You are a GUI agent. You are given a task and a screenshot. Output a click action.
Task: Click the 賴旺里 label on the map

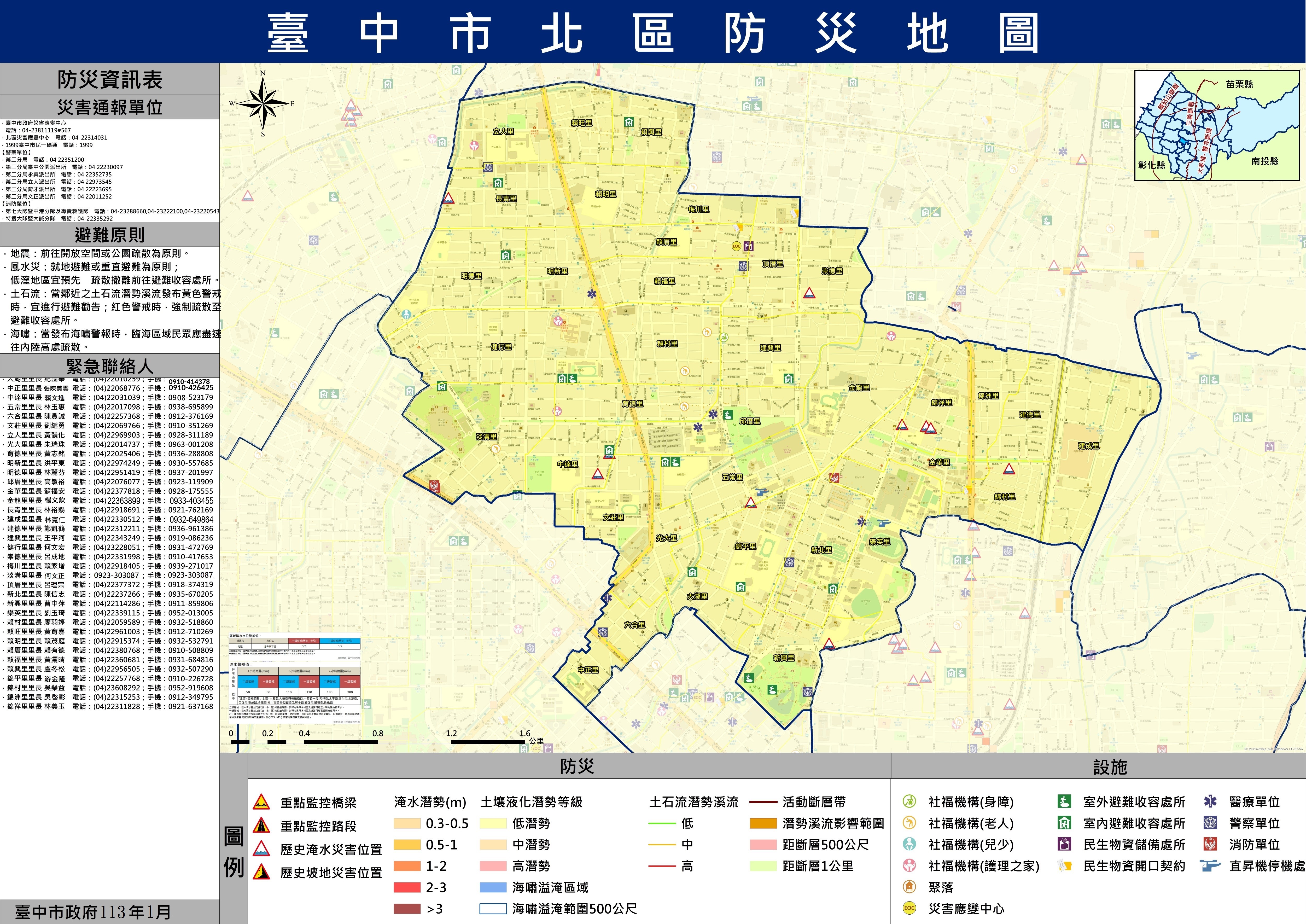point(581,123)
